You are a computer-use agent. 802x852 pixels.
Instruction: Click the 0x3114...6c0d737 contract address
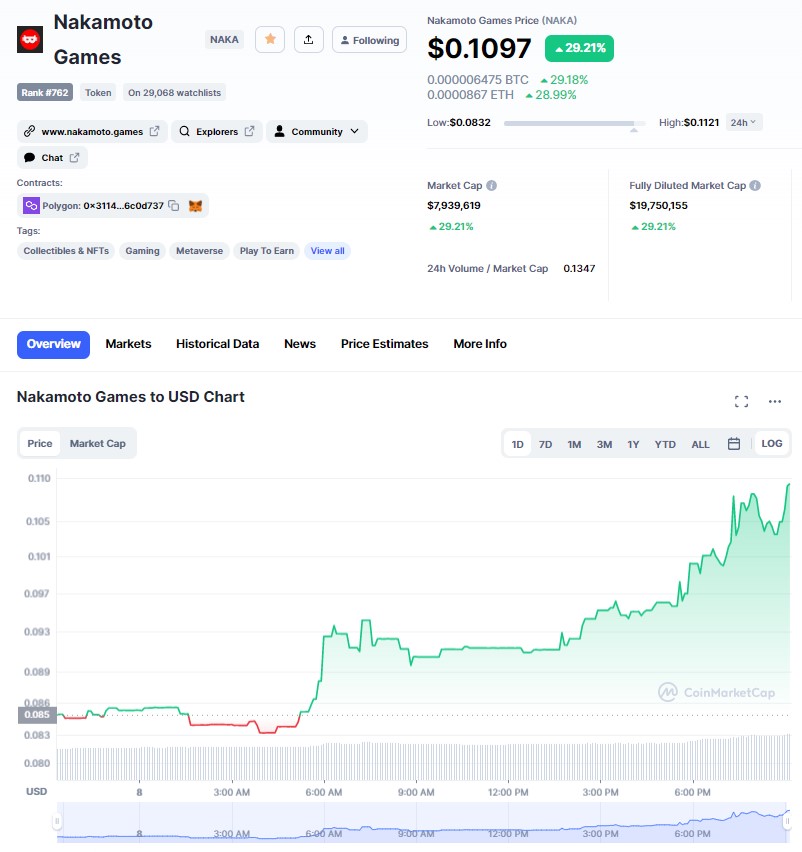(x=123, y=206)
